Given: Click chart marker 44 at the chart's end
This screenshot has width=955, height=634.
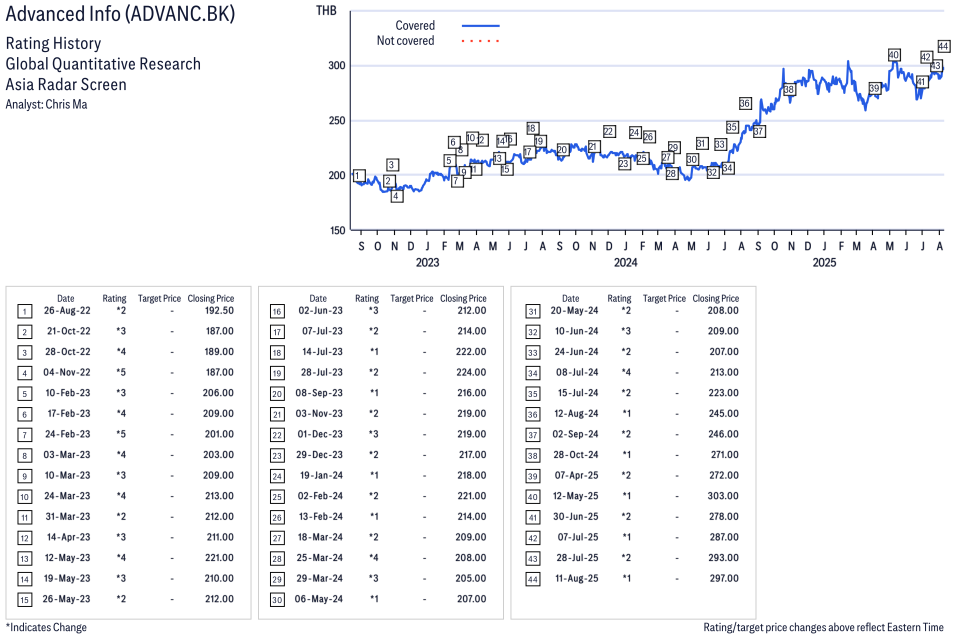Looking at the screenshot, I should point(943,46).
